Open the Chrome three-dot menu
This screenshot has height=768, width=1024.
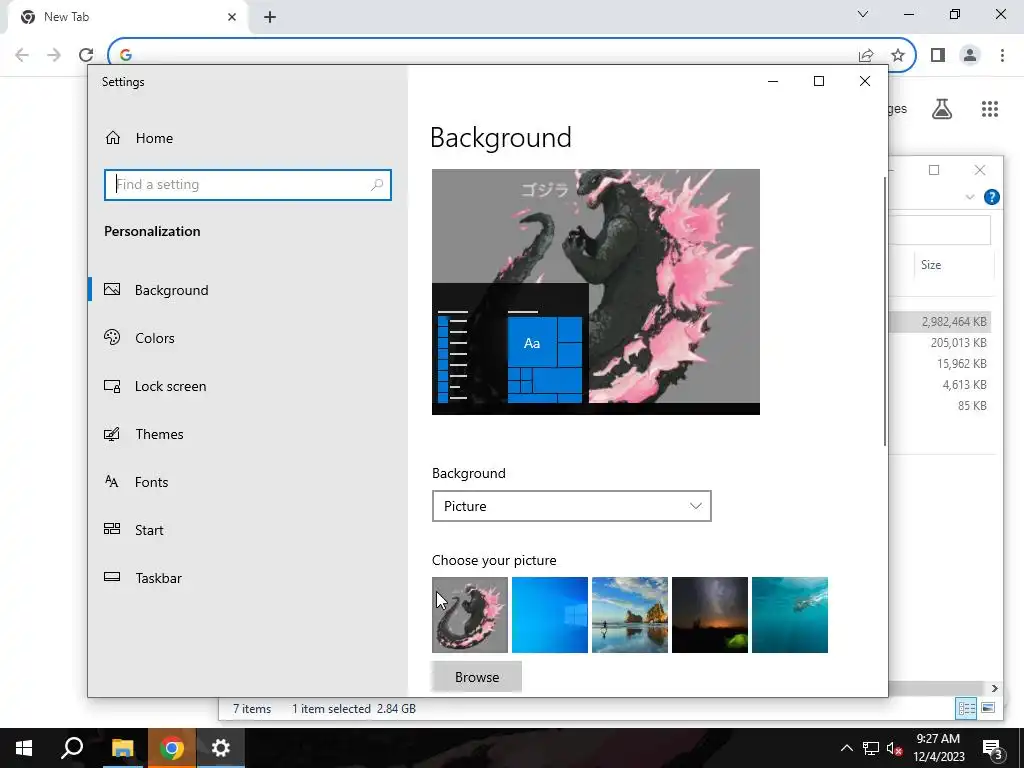pyautogui.click(x=1002, y=56)
